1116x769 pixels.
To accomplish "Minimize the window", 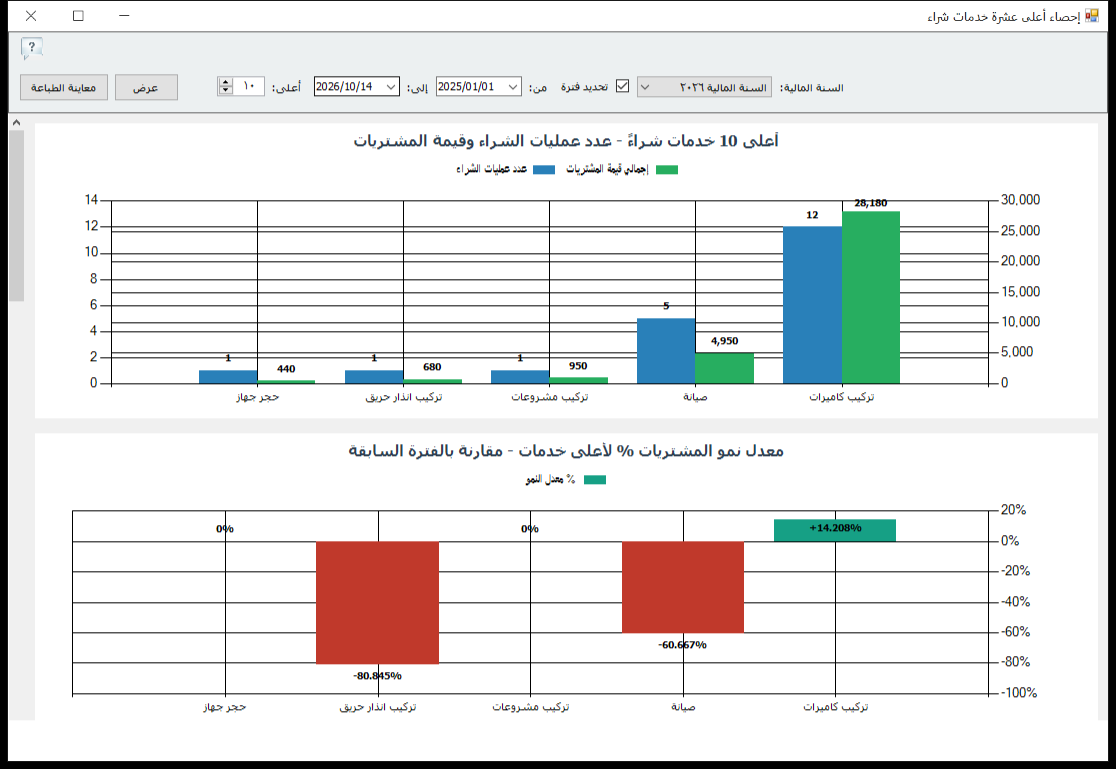I will point(125,16).
